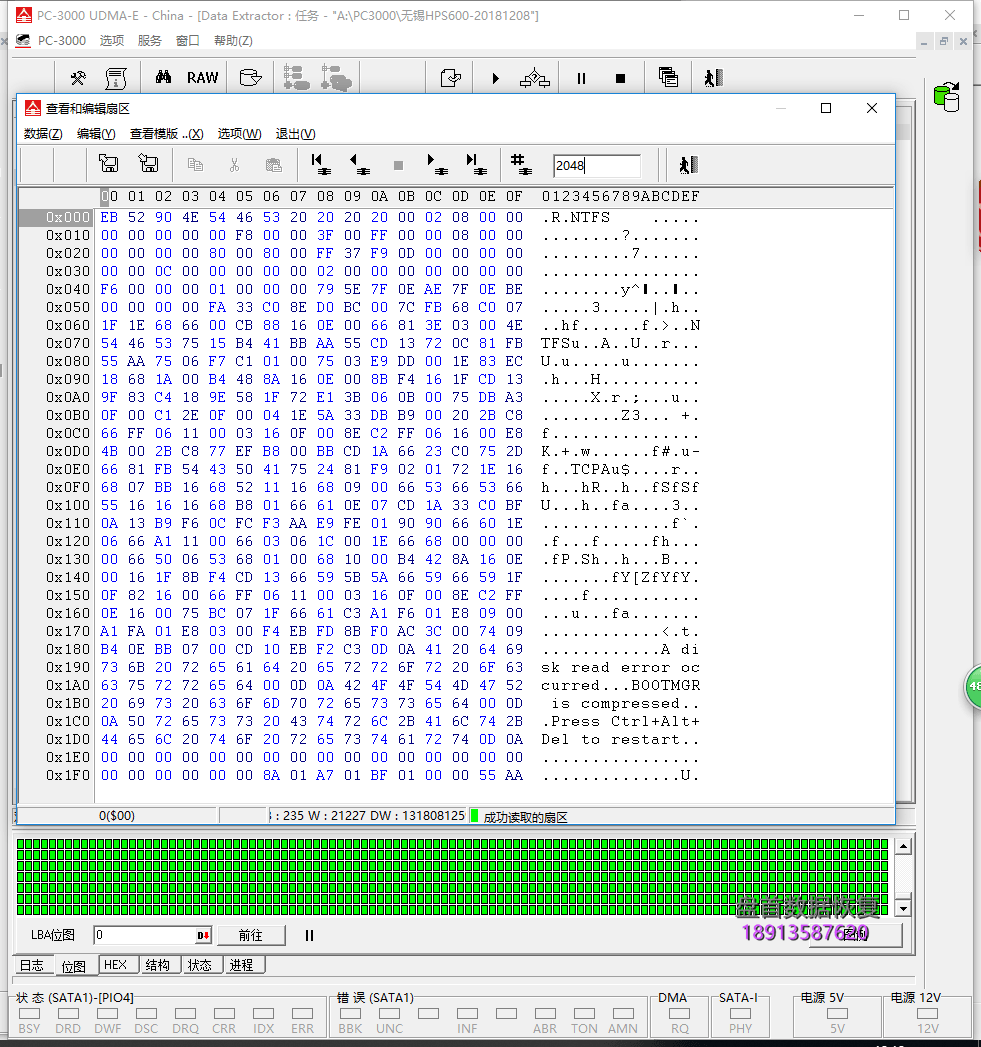Switch to the 结构 tab
The height and width of the screenshot is (1047, 981).
click(158, 965)
